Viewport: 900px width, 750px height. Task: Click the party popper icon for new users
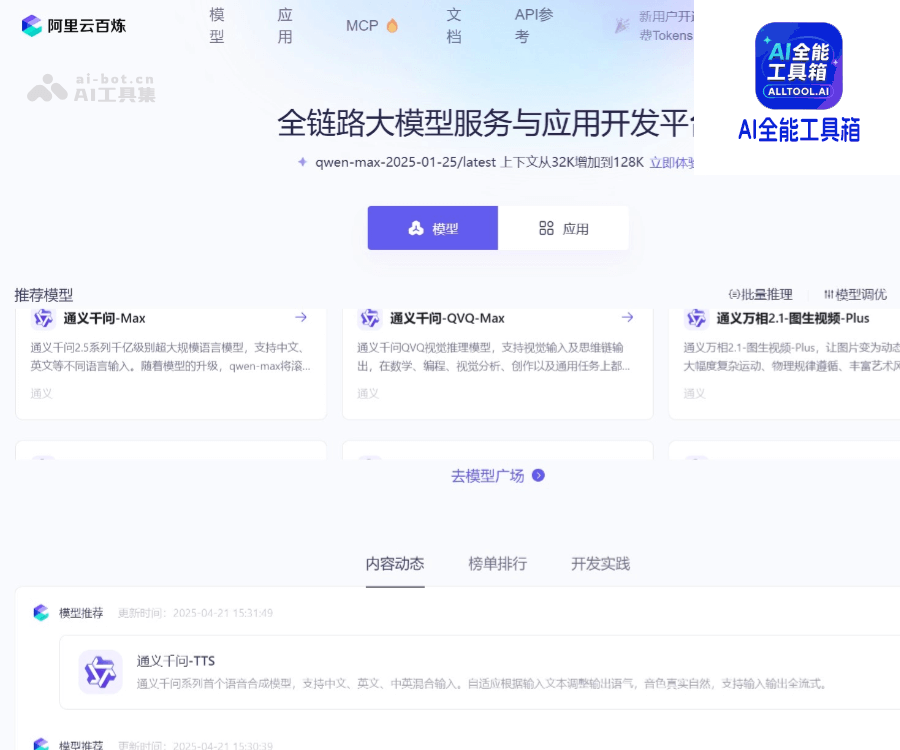pos(622,26)
